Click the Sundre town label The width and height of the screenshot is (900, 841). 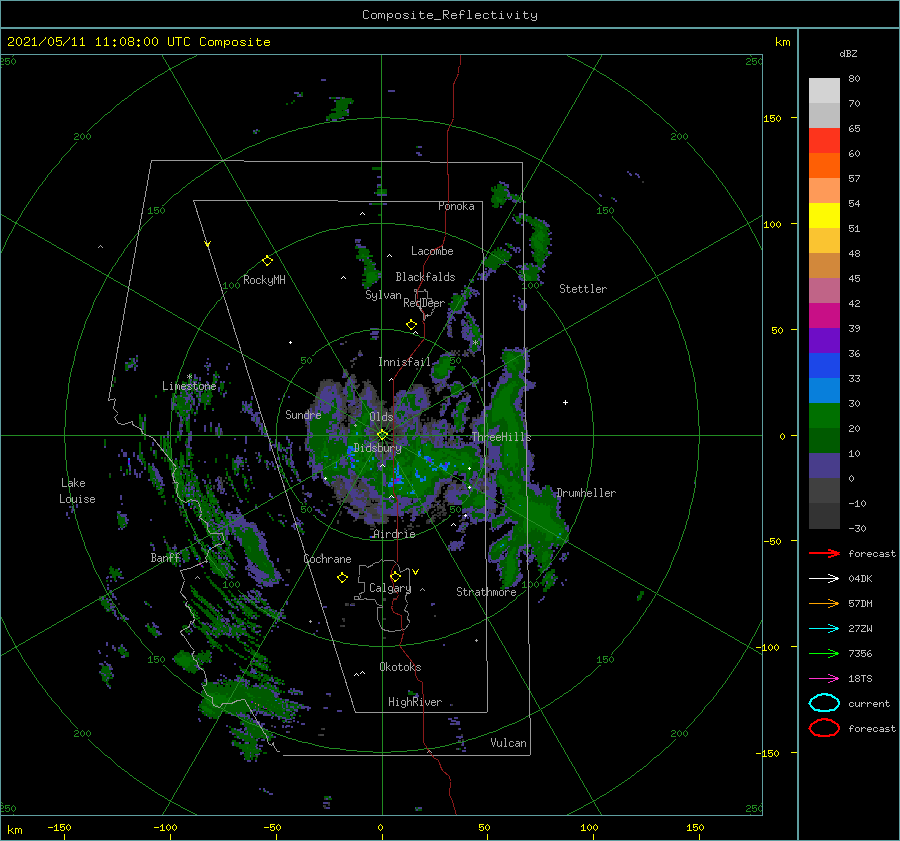pos(303,415)
